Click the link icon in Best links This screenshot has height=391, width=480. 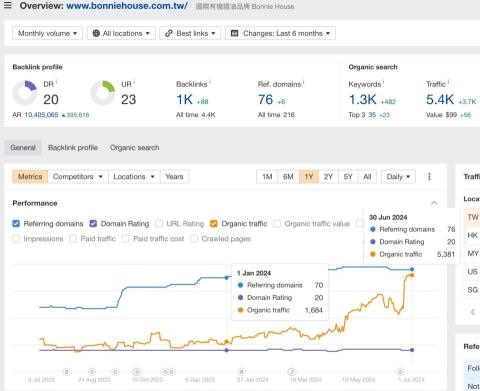click(x=169, y=33)
